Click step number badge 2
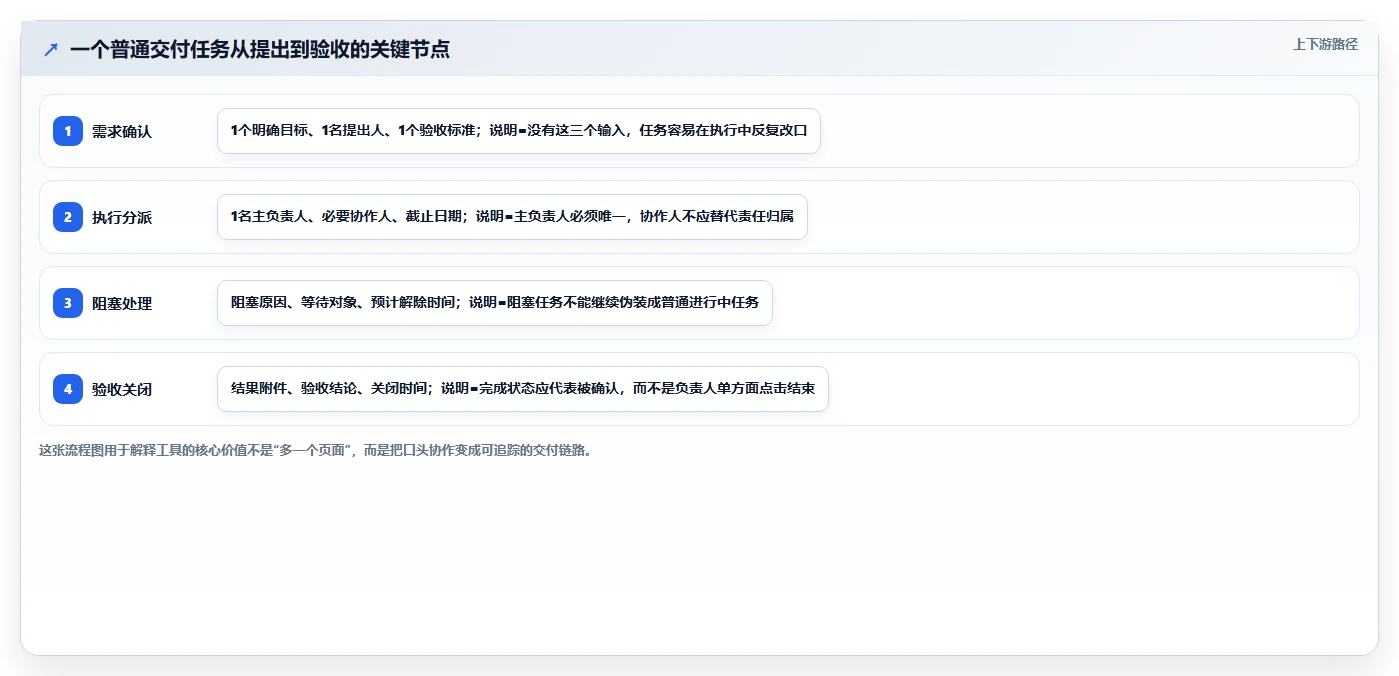Viewport: 1399px width, 676px height. tap(68, 217)
